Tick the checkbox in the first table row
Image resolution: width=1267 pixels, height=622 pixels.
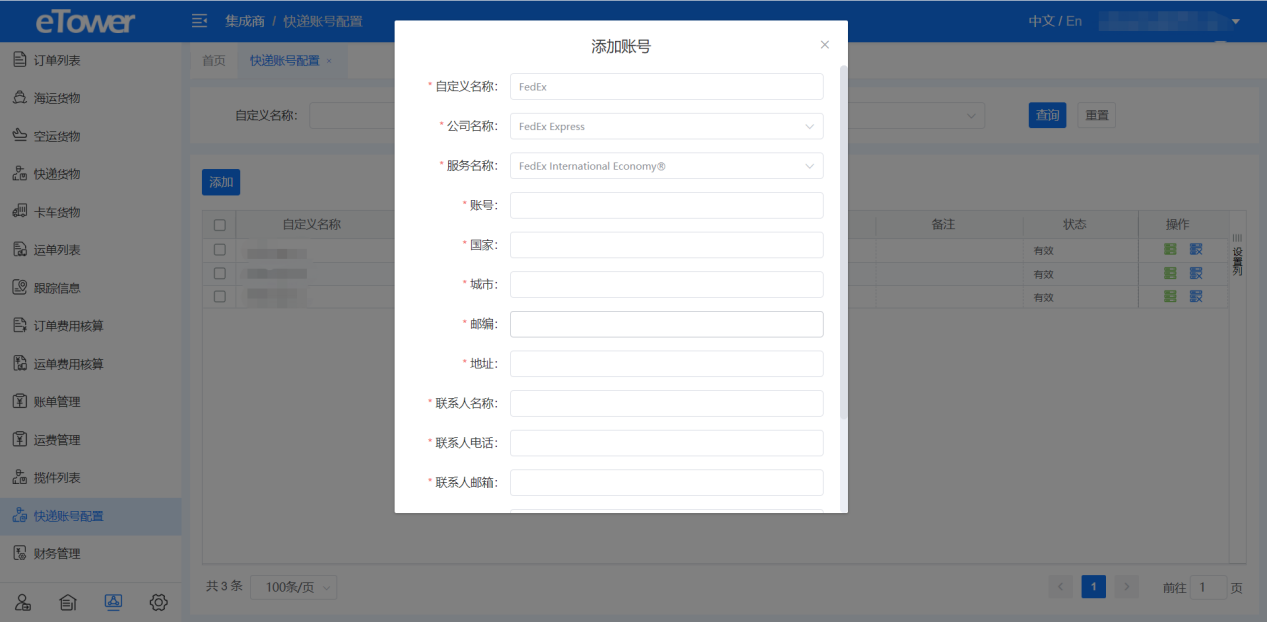tap(220, 249)
